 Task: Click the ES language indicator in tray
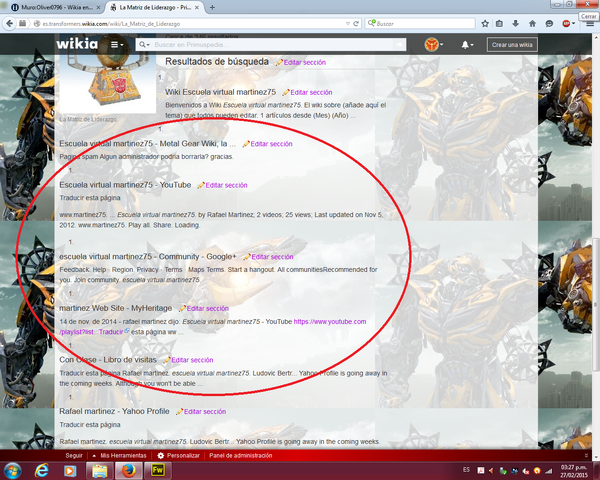[466, 470]
